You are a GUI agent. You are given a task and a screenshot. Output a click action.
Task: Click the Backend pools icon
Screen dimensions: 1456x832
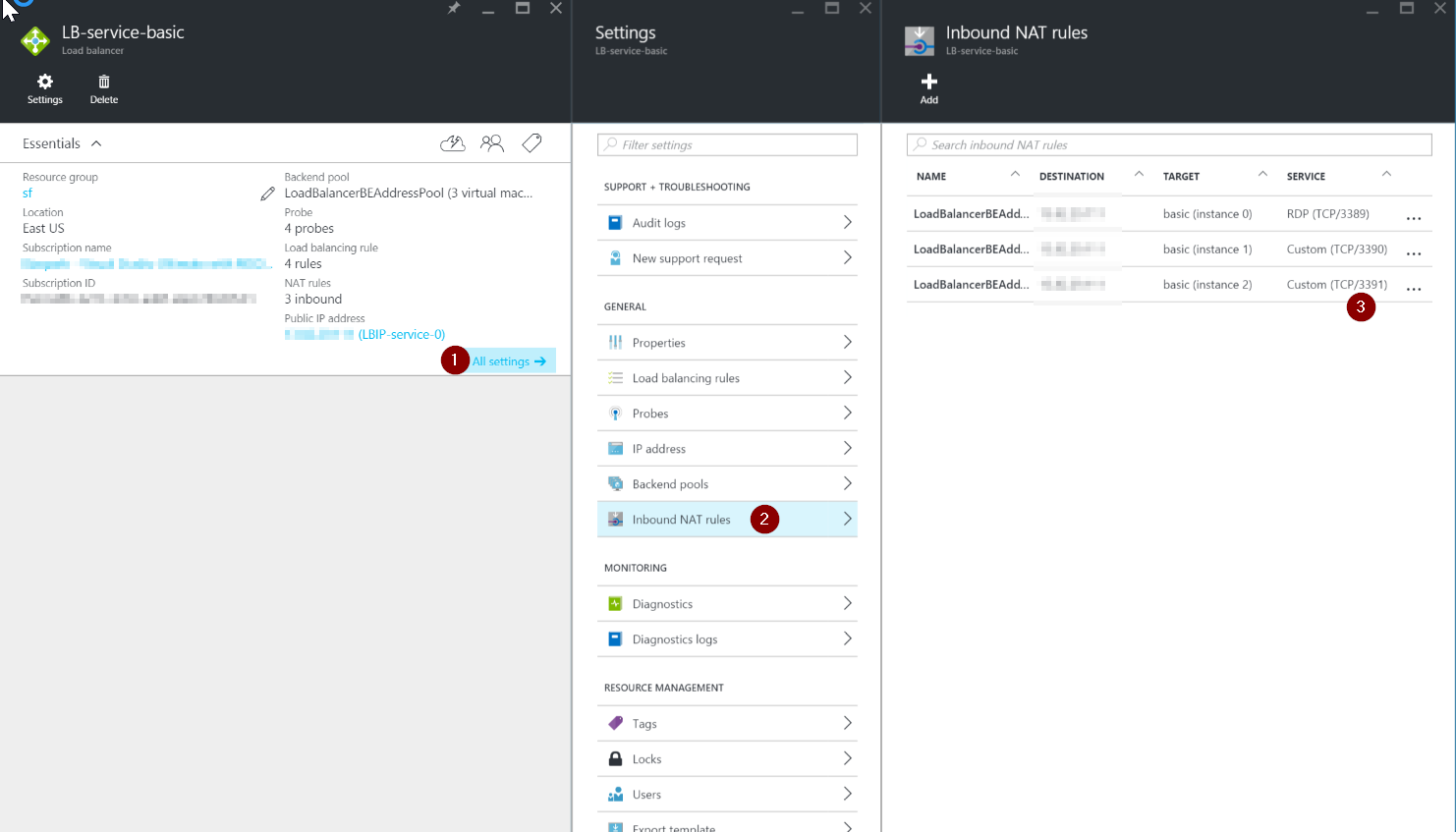point(615,484)
